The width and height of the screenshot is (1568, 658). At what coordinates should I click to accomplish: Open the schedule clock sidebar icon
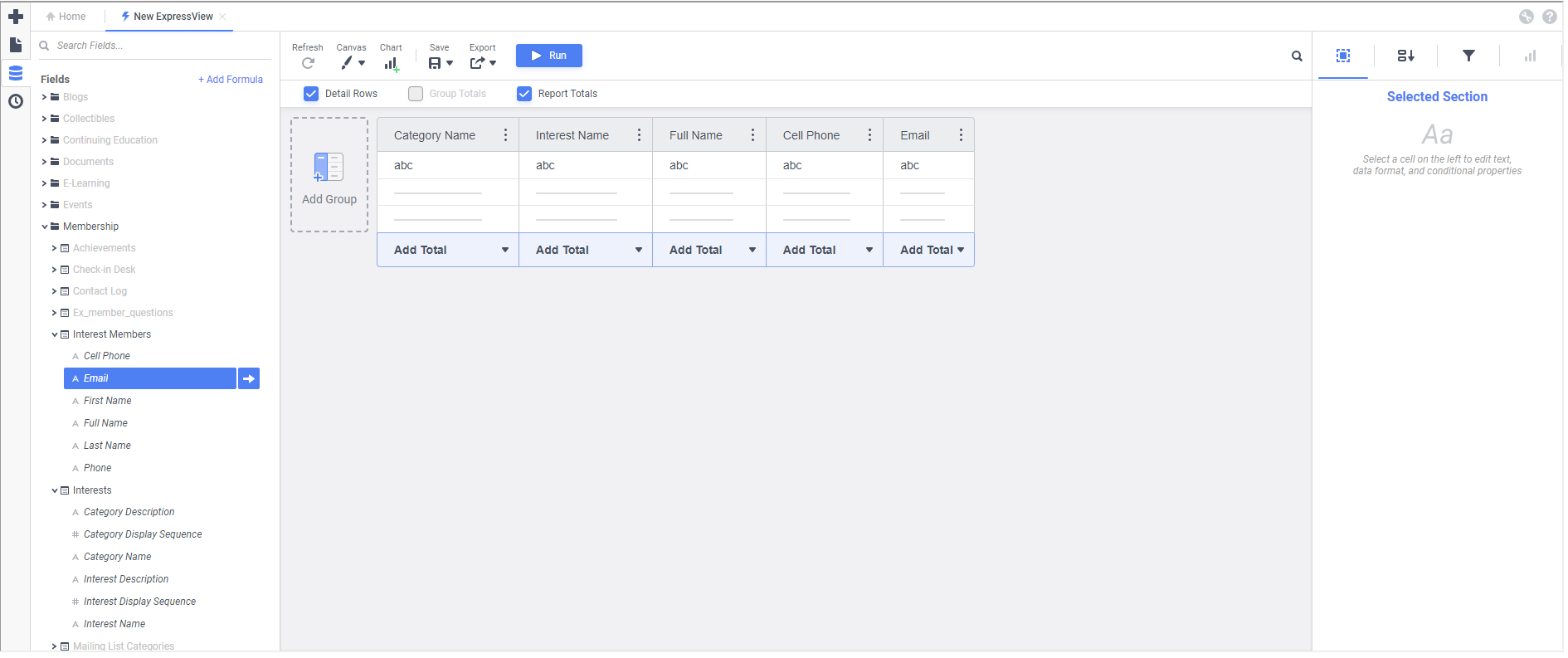point(16,101)
